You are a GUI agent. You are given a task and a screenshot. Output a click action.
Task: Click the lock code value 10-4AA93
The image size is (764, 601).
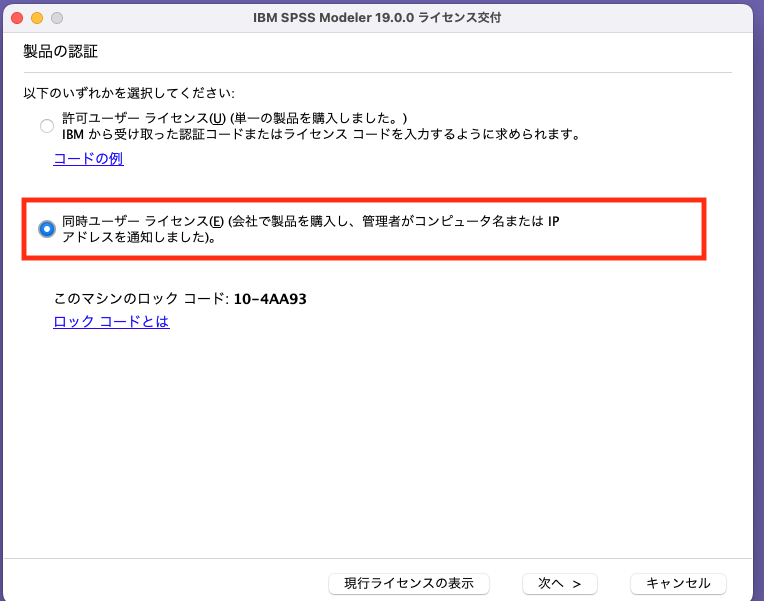270,298
